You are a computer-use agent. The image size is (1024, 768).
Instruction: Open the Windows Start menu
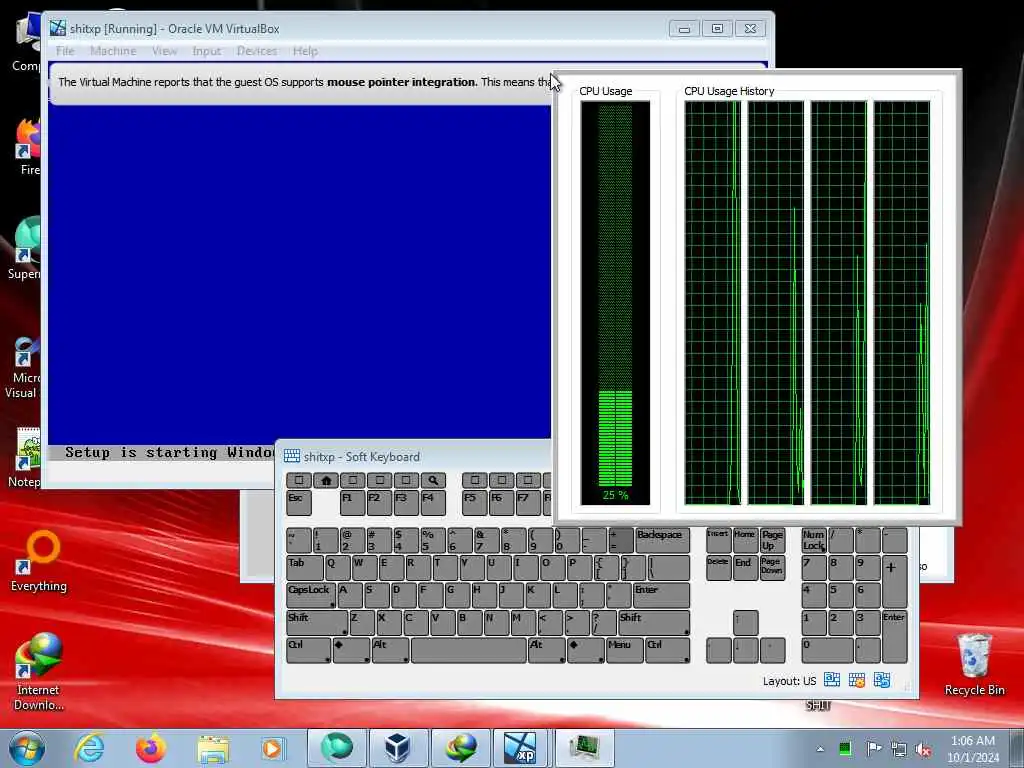[27, 748]
